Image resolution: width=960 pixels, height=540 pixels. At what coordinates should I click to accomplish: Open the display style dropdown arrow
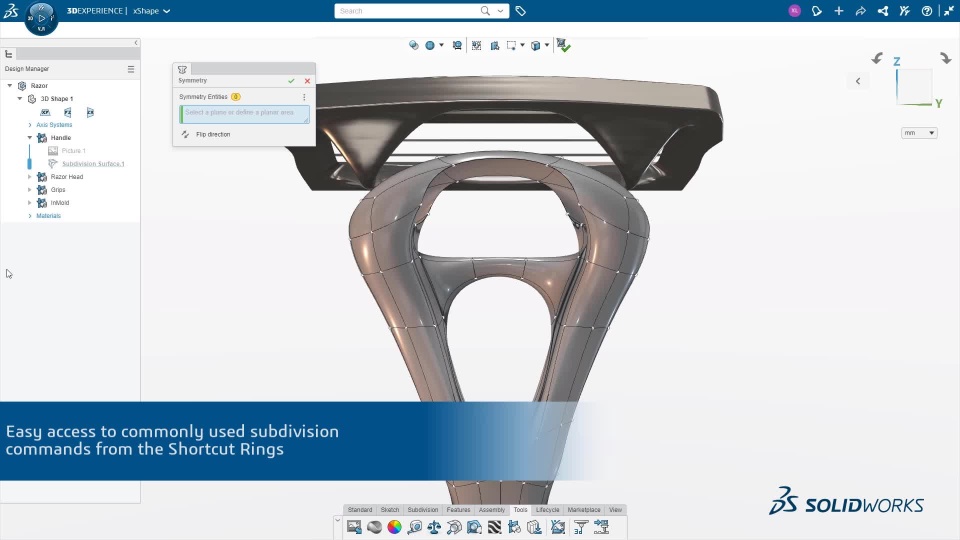coord(441,45)
